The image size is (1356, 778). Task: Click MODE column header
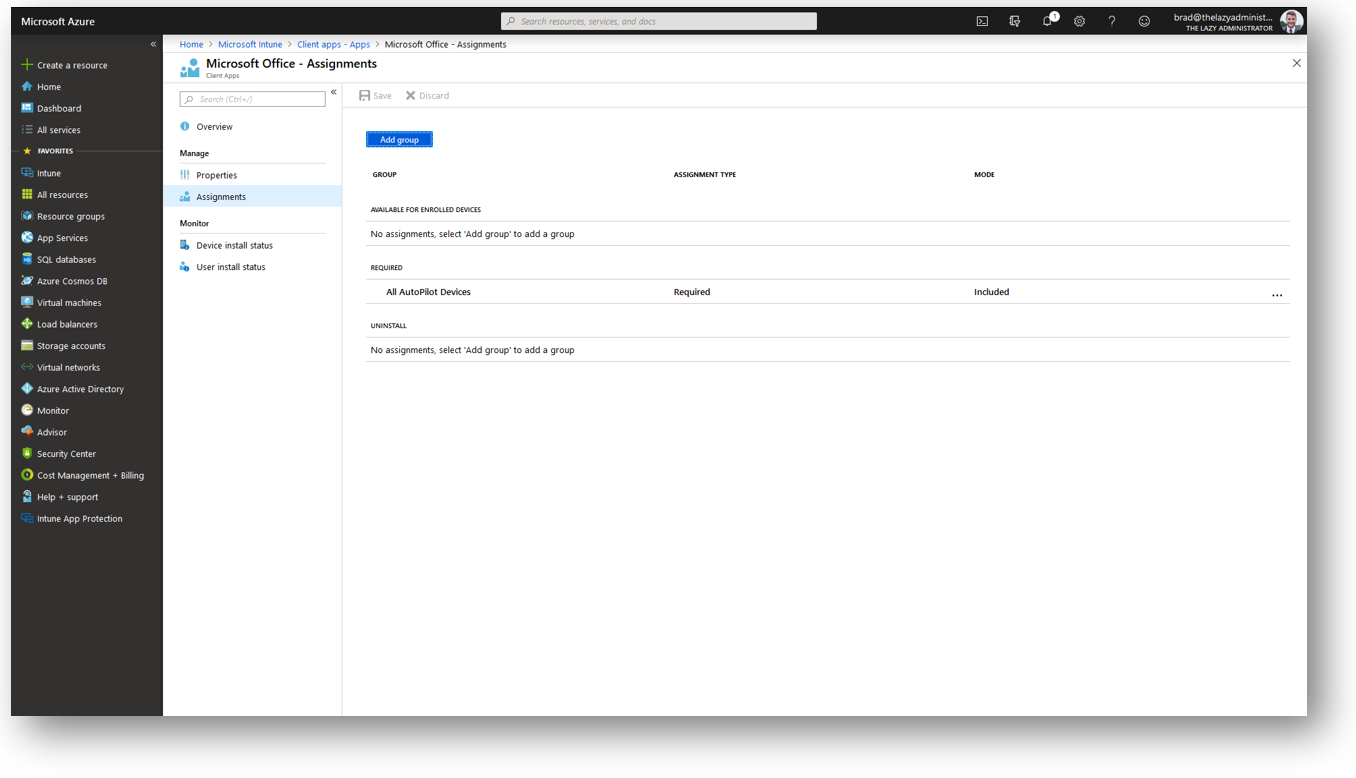[984, 175]
